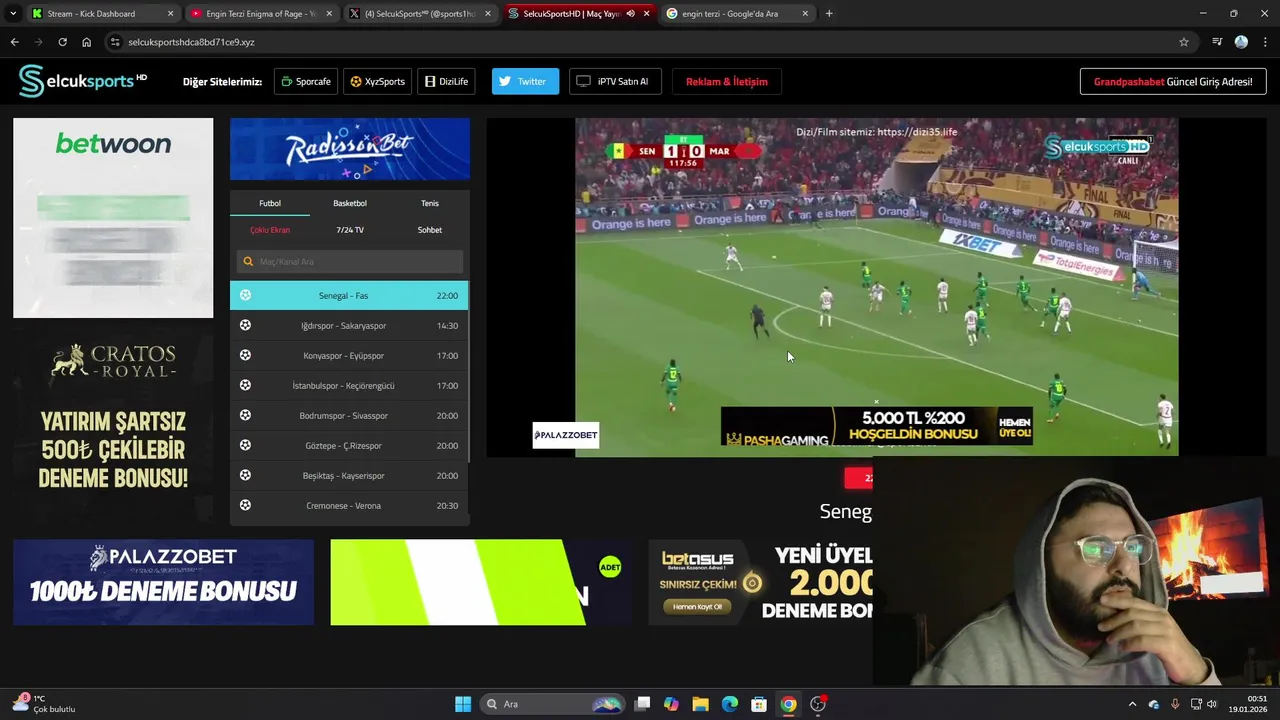Close the Kick Dashboard tab

coord(170,14)
